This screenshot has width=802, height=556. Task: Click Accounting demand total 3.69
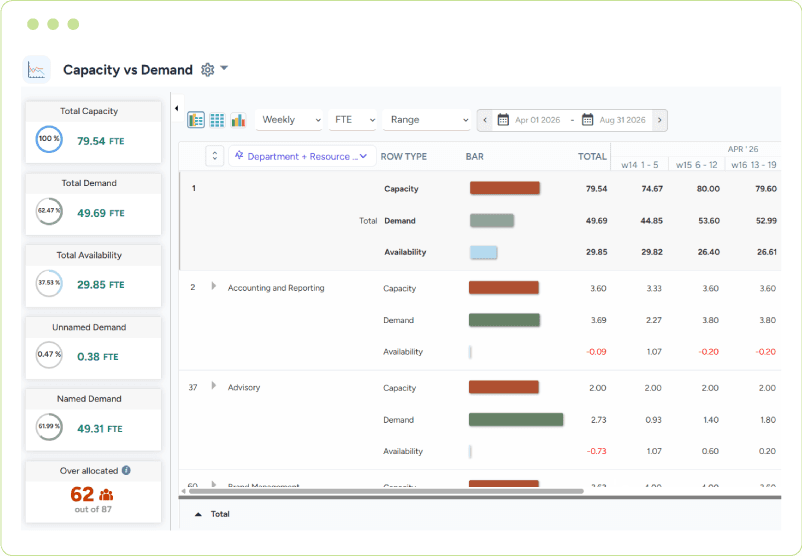click(x=598, y=320)
